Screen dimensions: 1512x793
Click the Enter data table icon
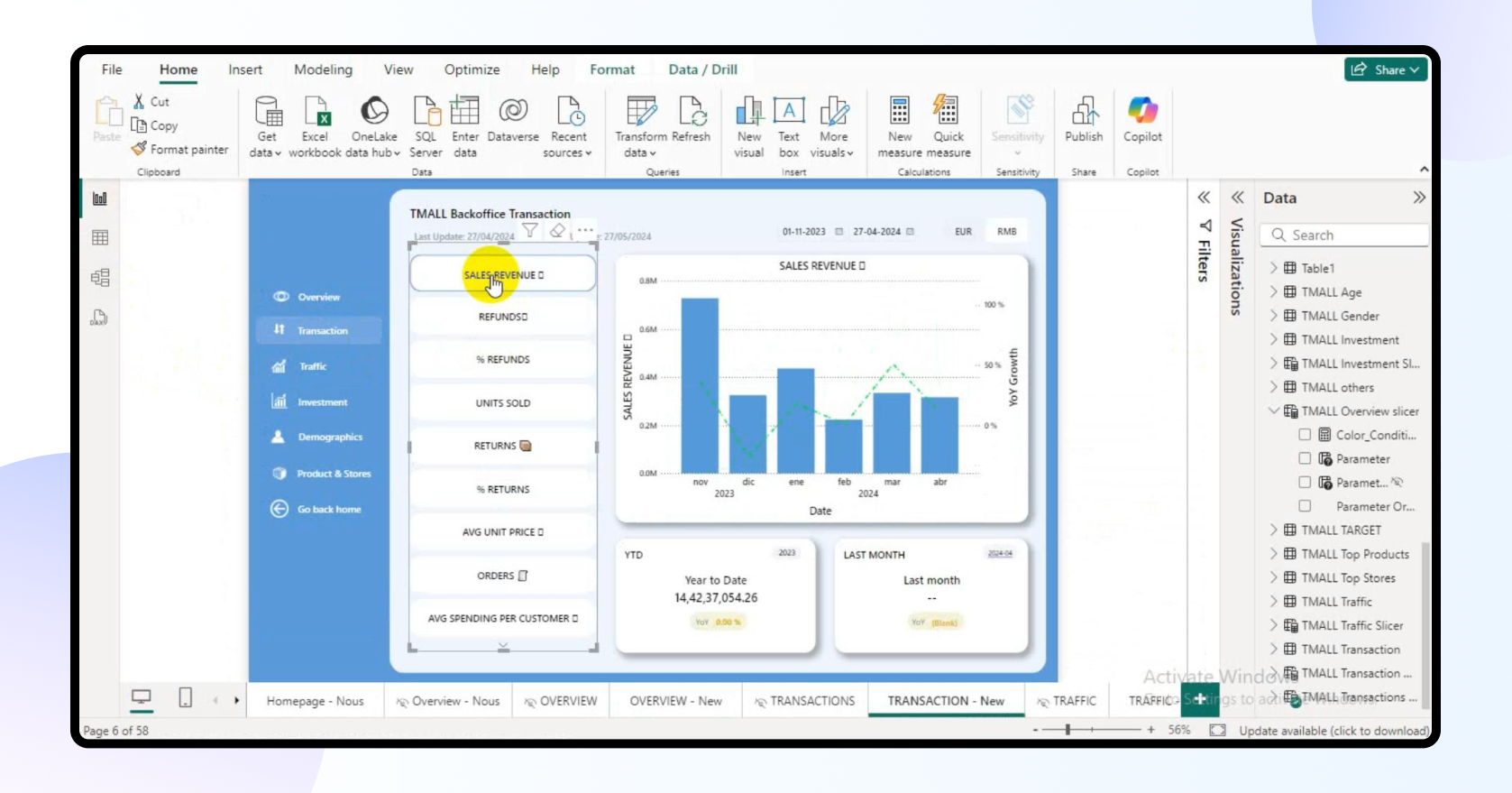click(x=465, y=111)
